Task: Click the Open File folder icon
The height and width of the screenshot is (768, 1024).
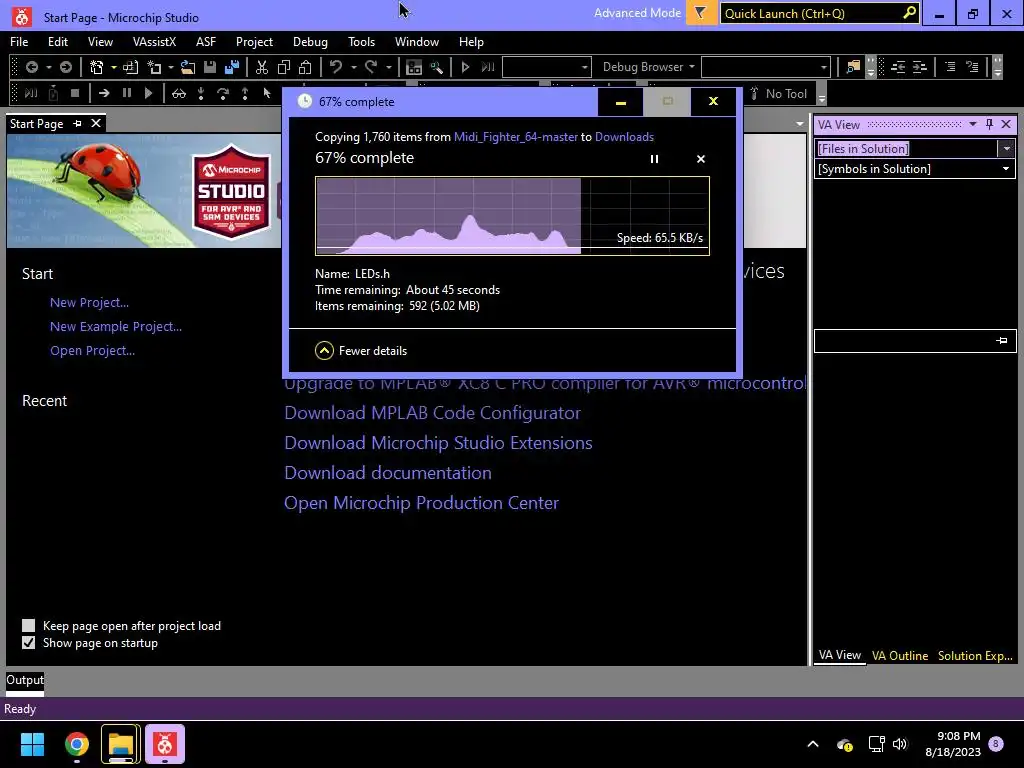Action: 188,67
